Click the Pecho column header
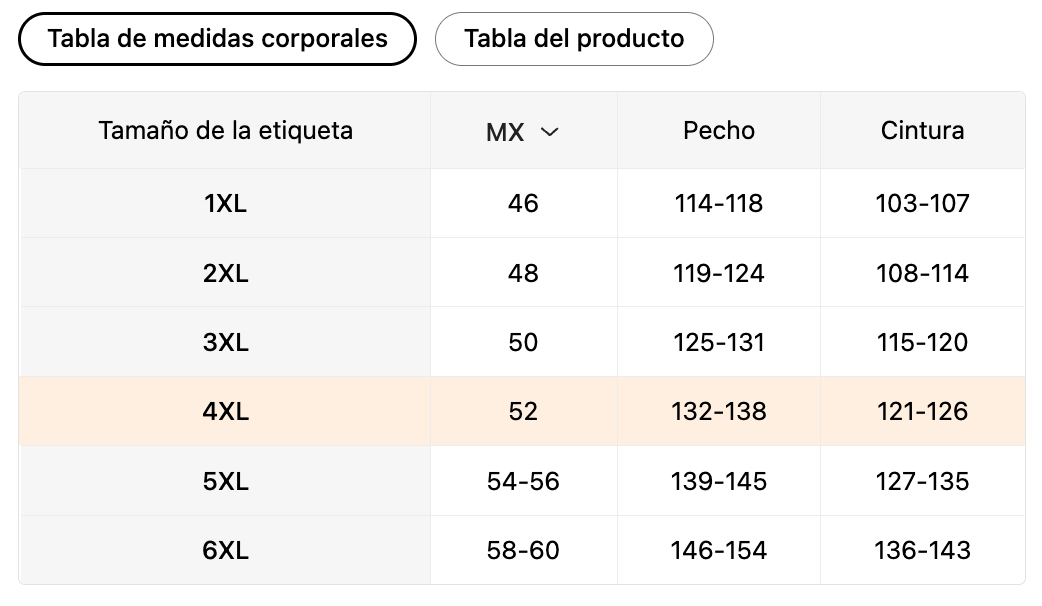 719,130
